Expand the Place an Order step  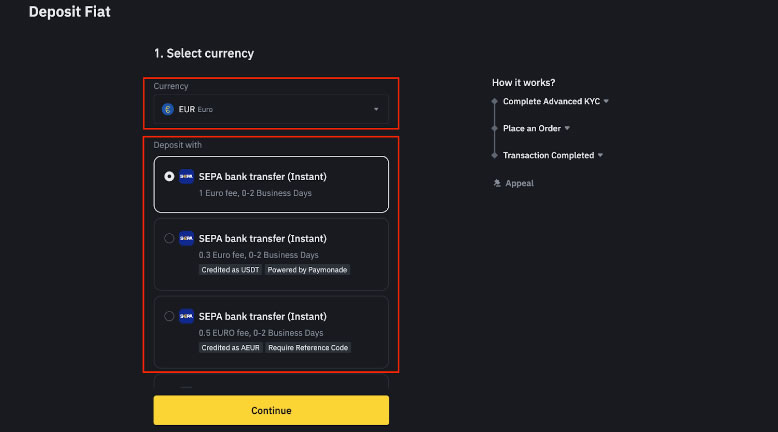click(x=567, y=129)
